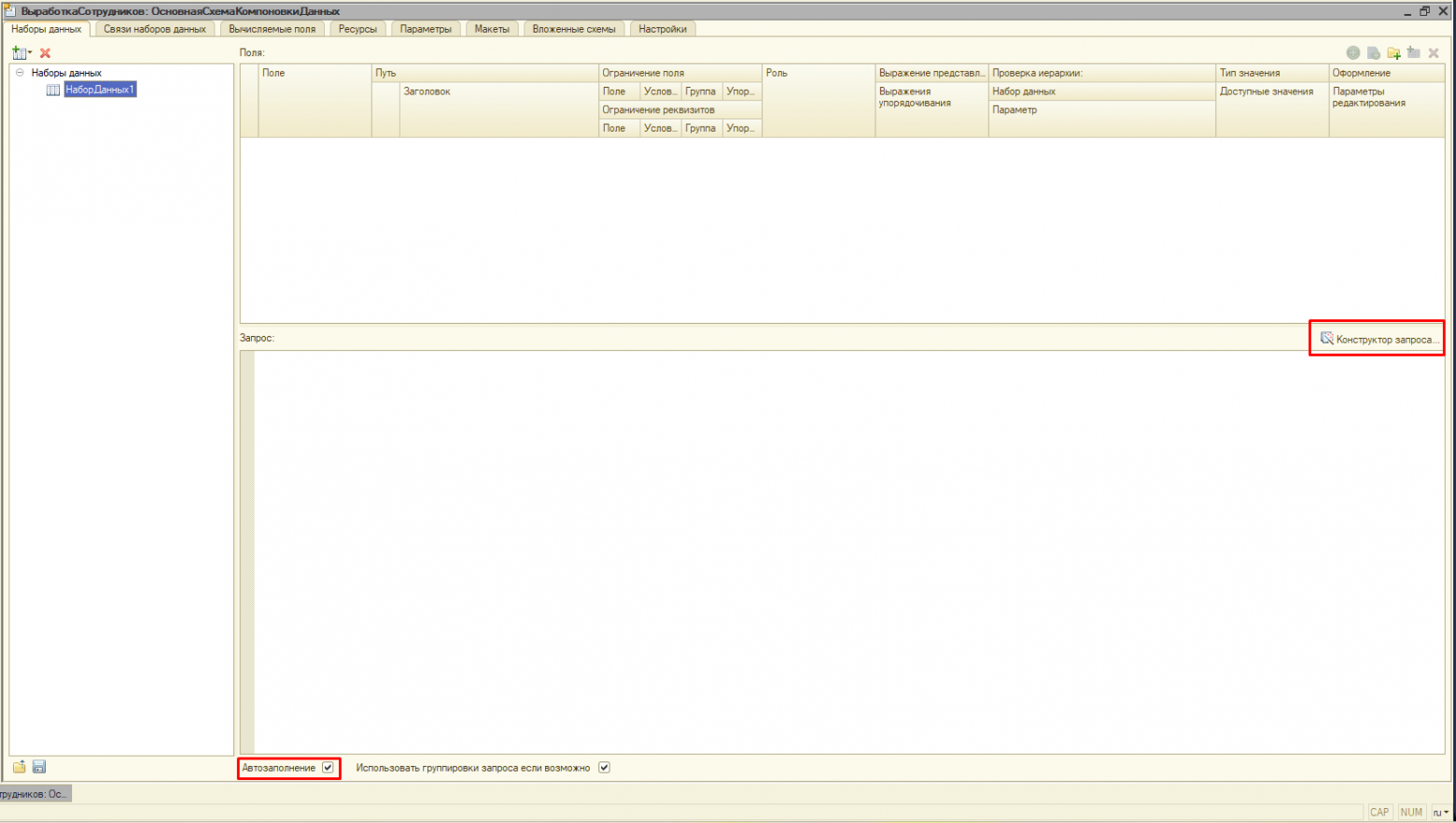Click the Заголовок column header
The image size is (1456, 823).
[498, 110]
